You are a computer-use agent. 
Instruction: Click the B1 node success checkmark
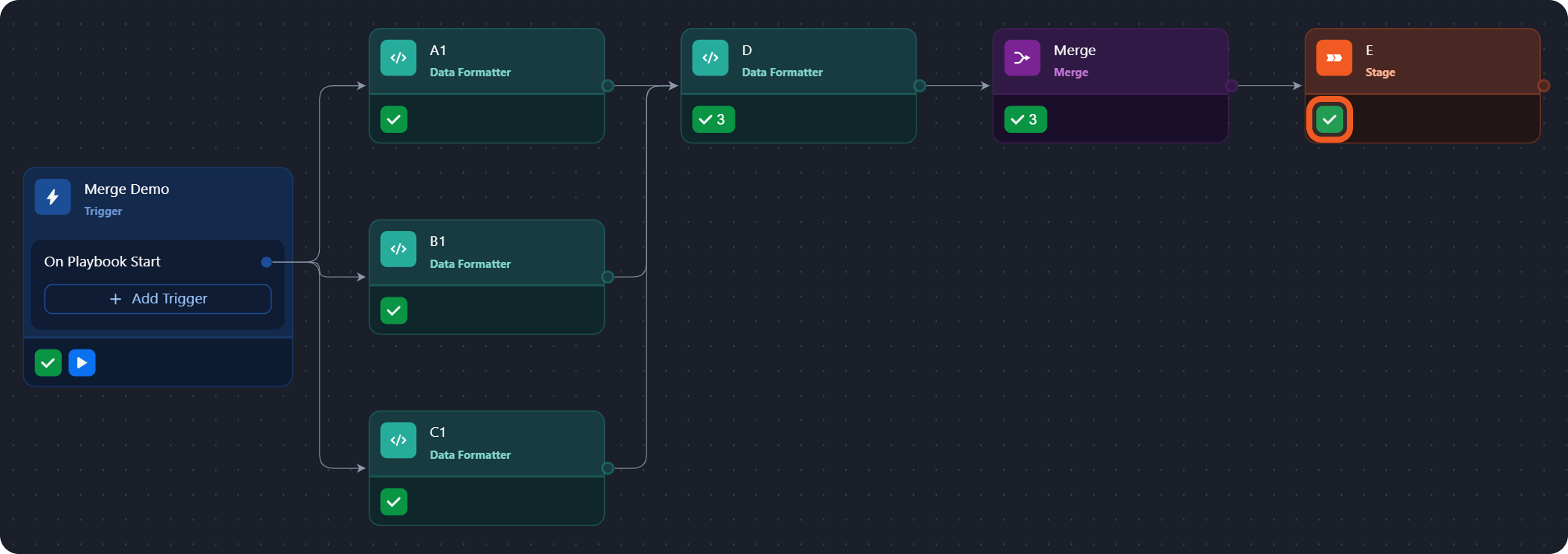pos(394,310)
